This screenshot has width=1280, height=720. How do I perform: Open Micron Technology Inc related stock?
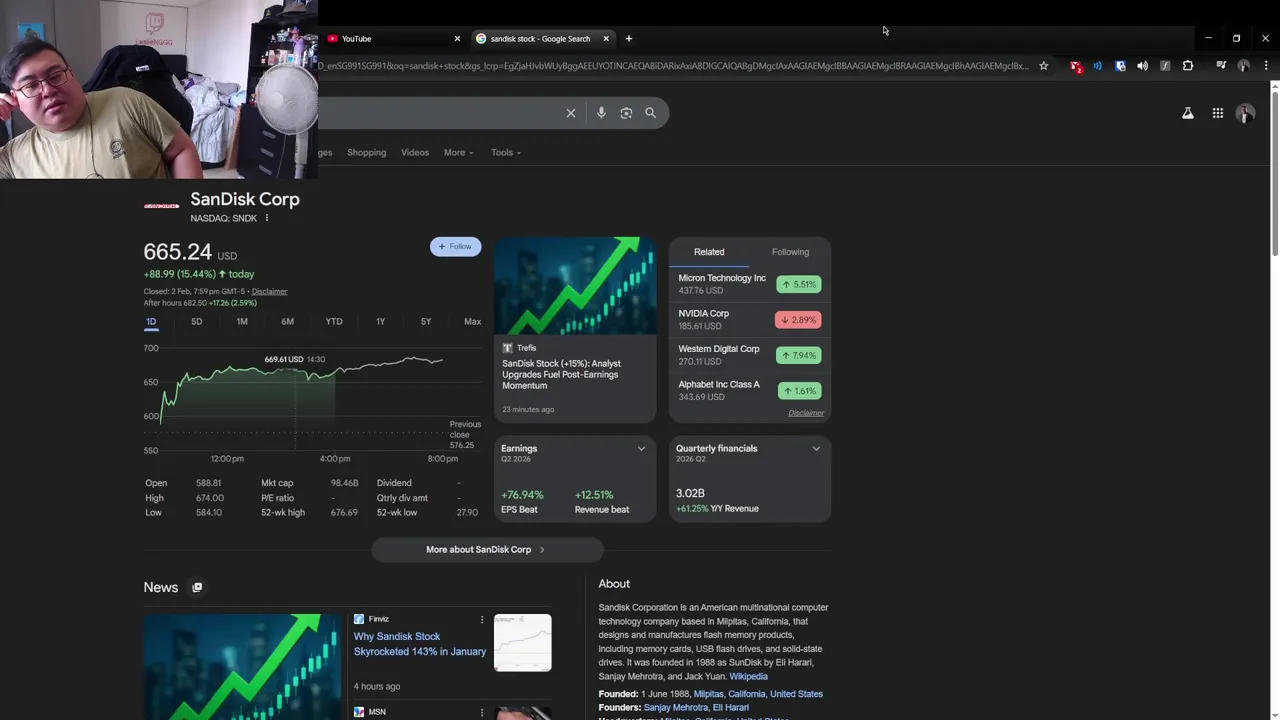click(x=749, y=284)
